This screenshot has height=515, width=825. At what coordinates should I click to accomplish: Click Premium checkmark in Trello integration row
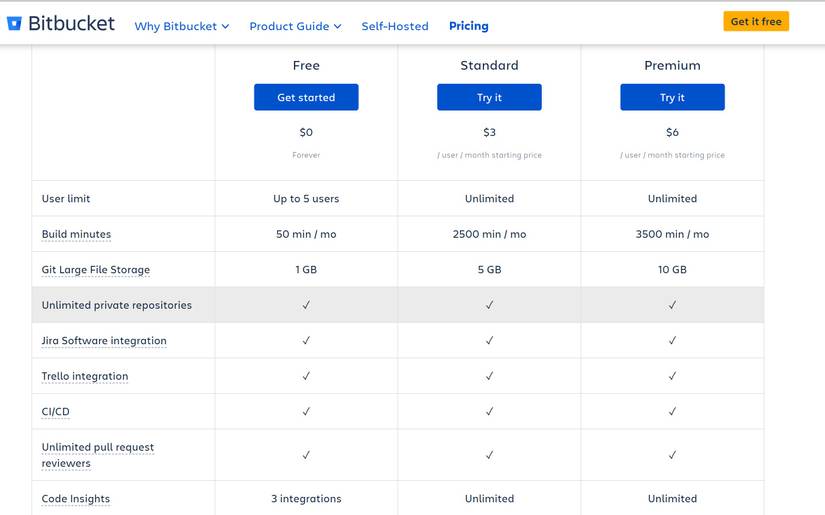(x=672, y=377)
